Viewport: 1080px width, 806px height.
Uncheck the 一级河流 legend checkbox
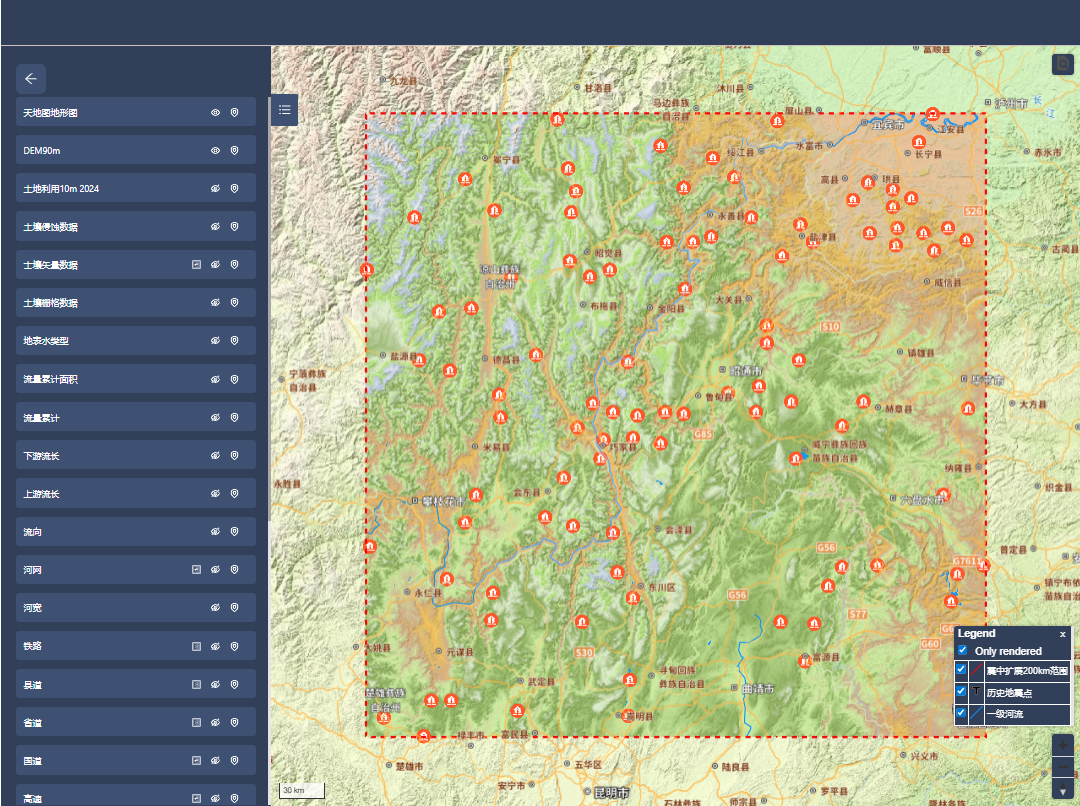(961, 713)
